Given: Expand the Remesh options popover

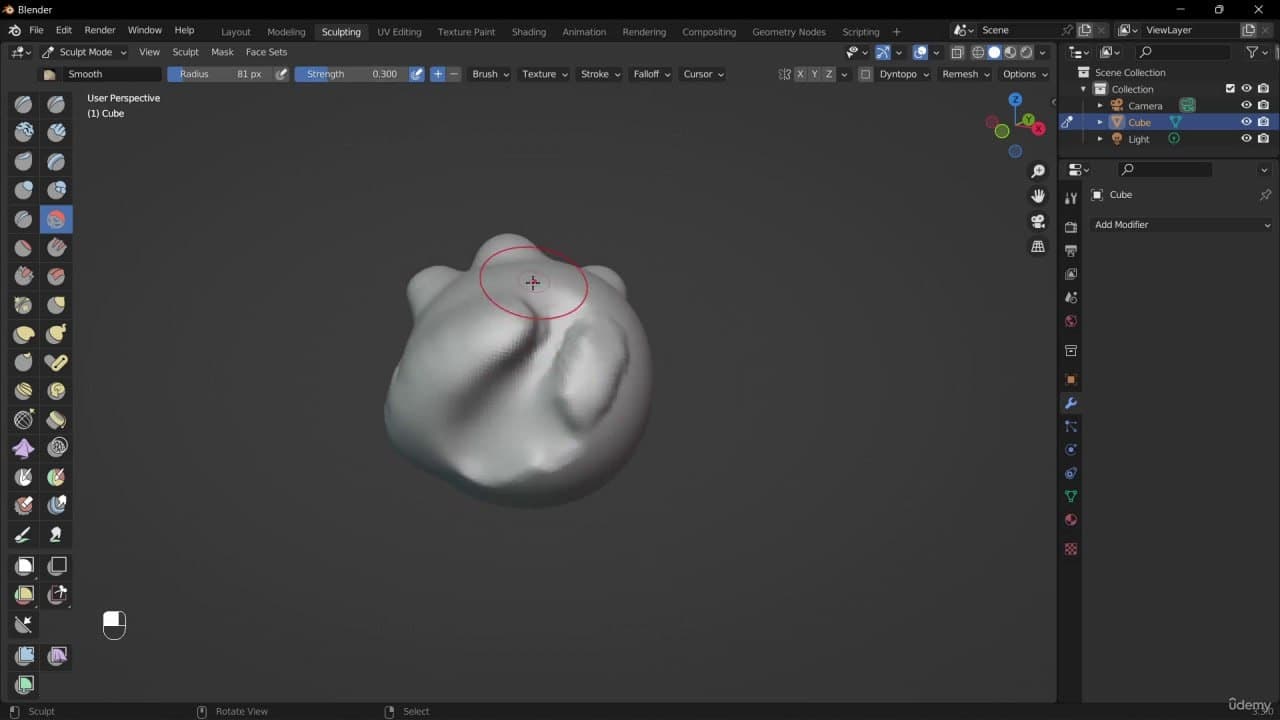Looking at the screenshot, I should tap(965, 74).
